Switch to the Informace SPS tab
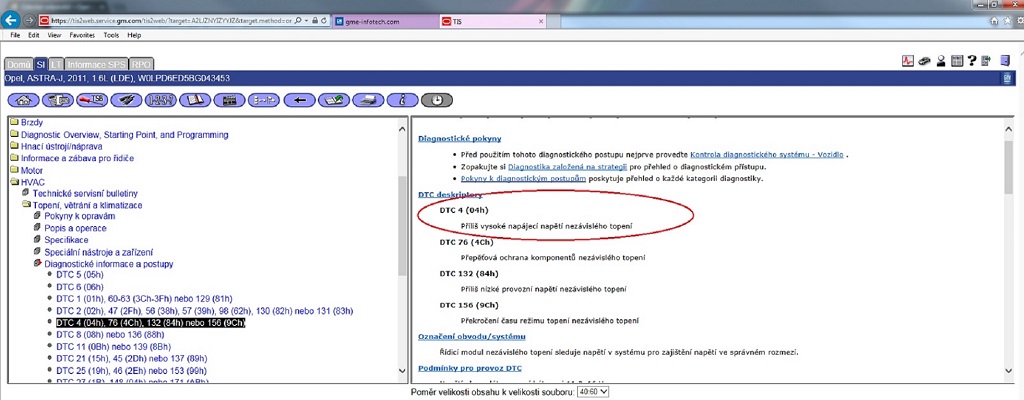Image resolution: width=1024 pixels, height=400 pixels. tap(97, 64)
